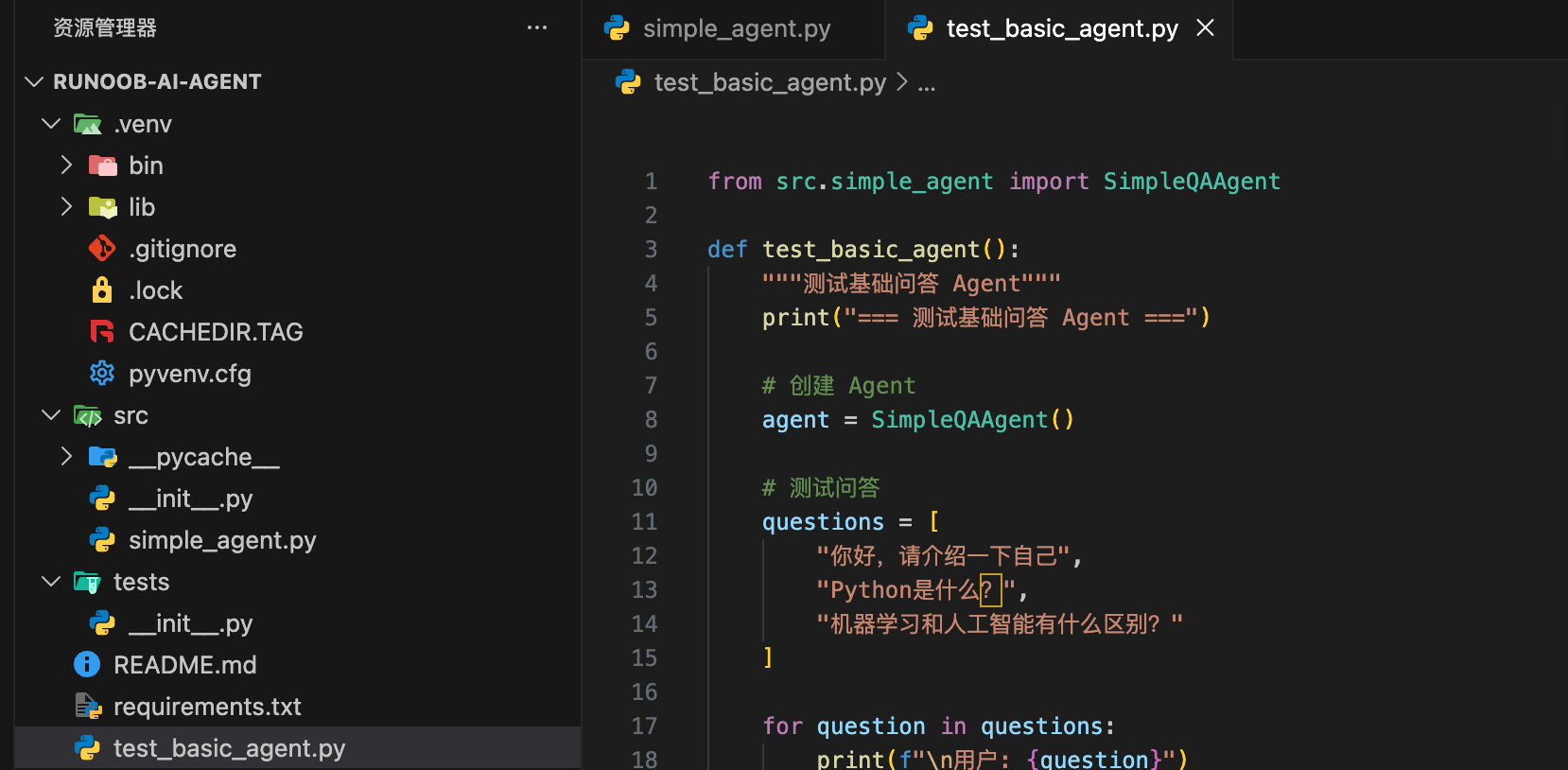This screenshot has height=770, width=1568.
Task: Click the padlock icon next to .lock
Action: tap(102, 290)
